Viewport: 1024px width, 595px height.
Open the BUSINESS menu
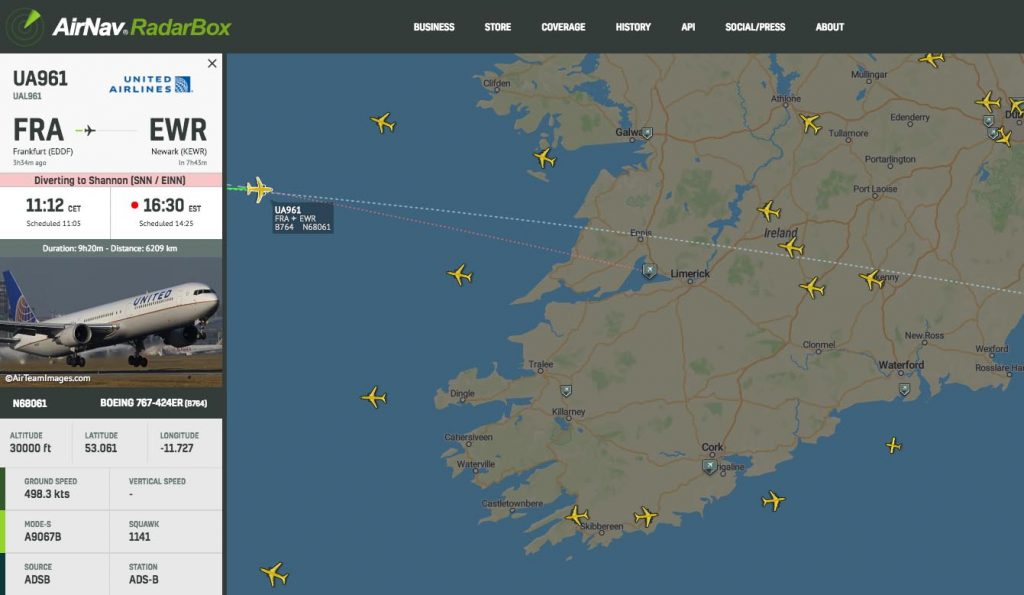point(434,27)
